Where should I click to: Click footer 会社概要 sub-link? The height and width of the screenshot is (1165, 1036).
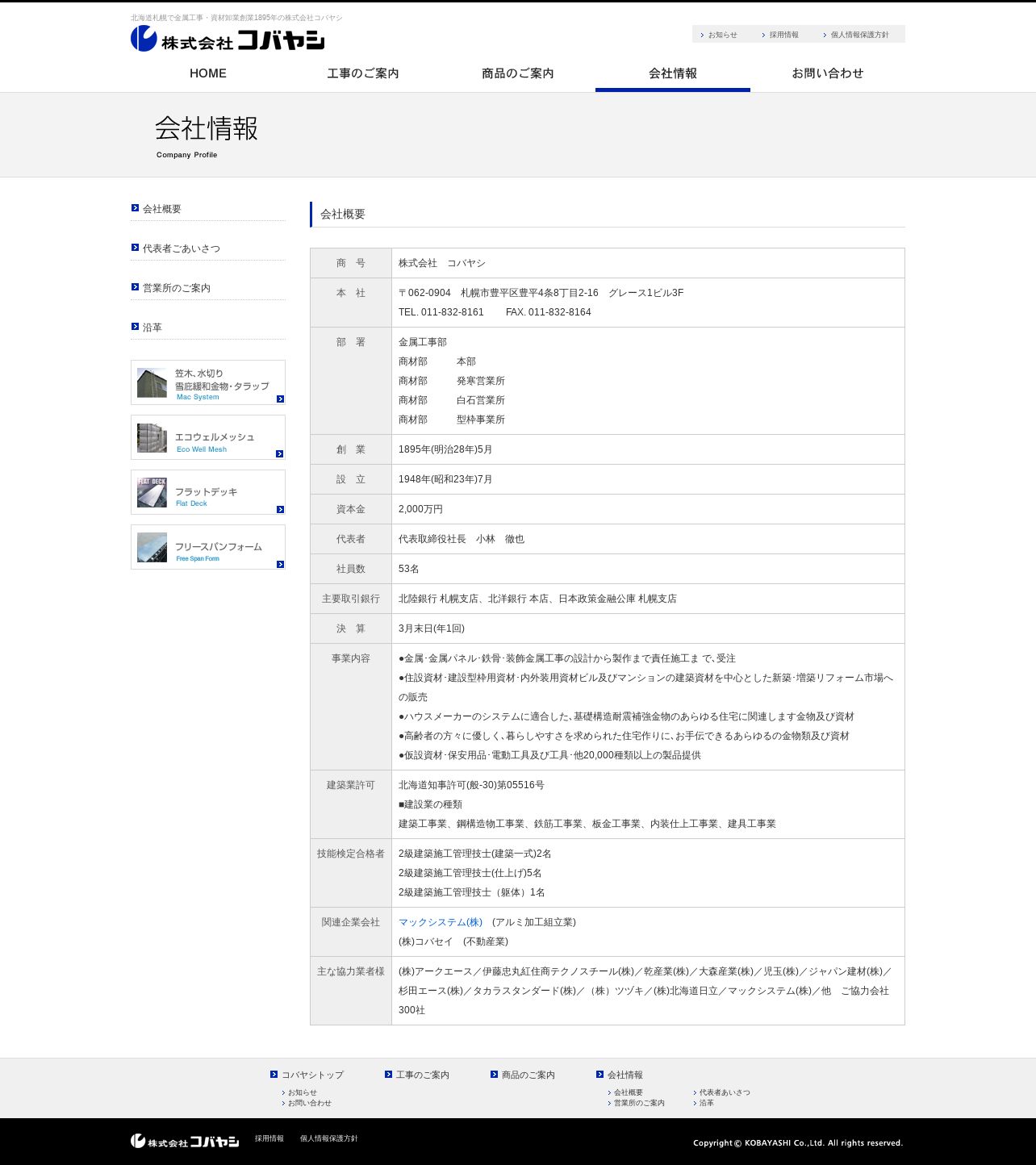point(629,1092)
